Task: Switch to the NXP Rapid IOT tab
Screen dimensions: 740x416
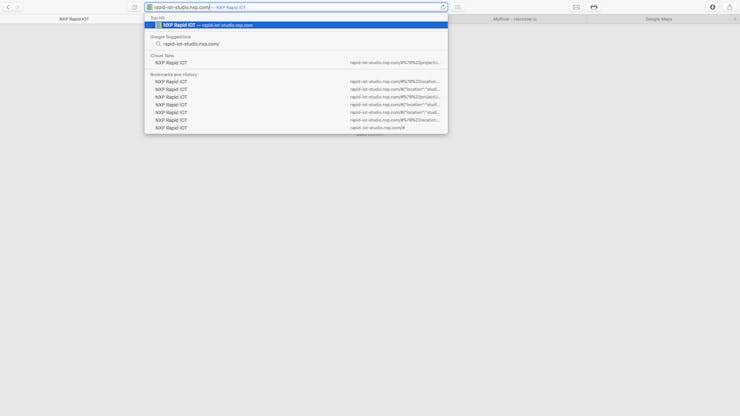Action: [x=74, y=19]
